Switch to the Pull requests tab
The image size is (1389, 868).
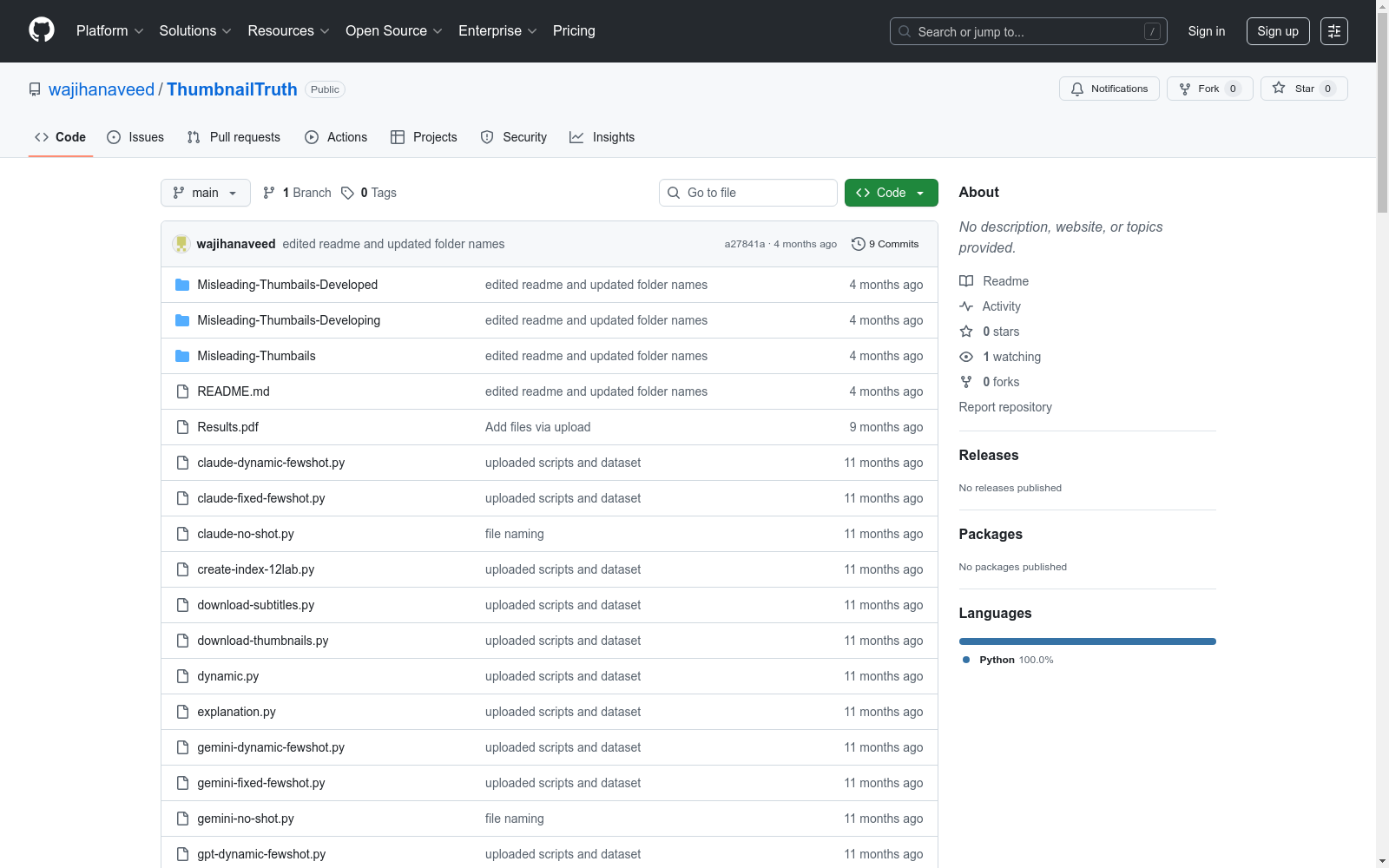234,137
